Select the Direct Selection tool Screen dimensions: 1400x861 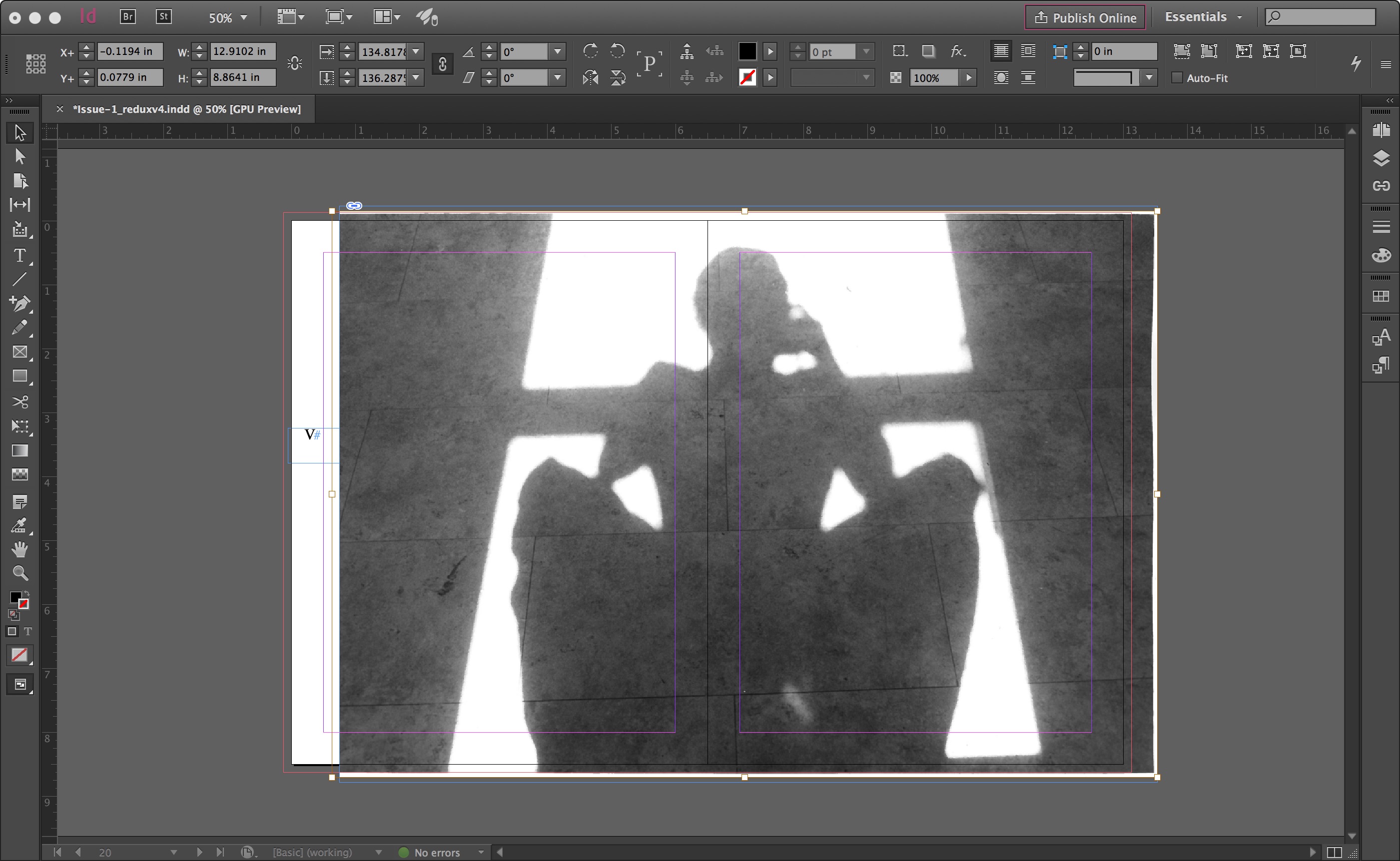click(x=19, y=157)
